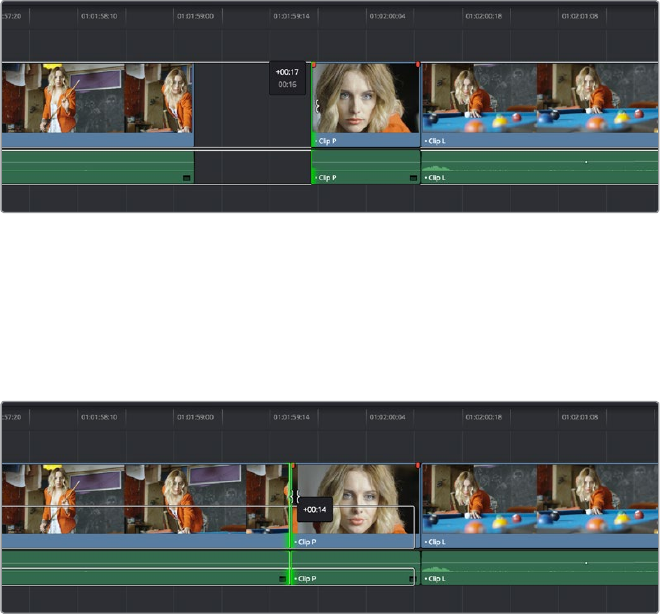The image size is (660, 614).
Task: Click ruler timecode 01:02:00:04 in lower timeline
Action: (x=387, y=417)
